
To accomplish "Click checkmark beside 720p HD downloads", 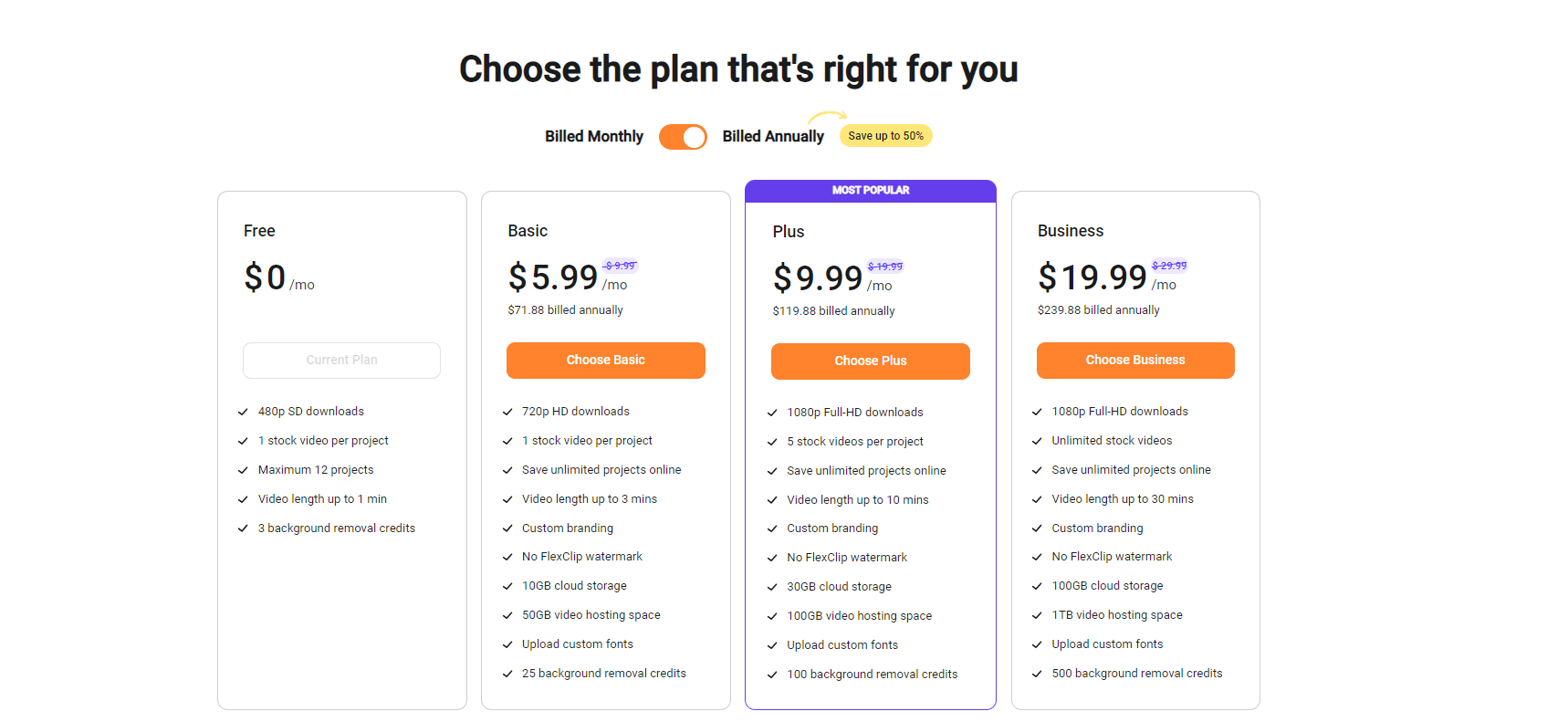I will pos(507,412).
